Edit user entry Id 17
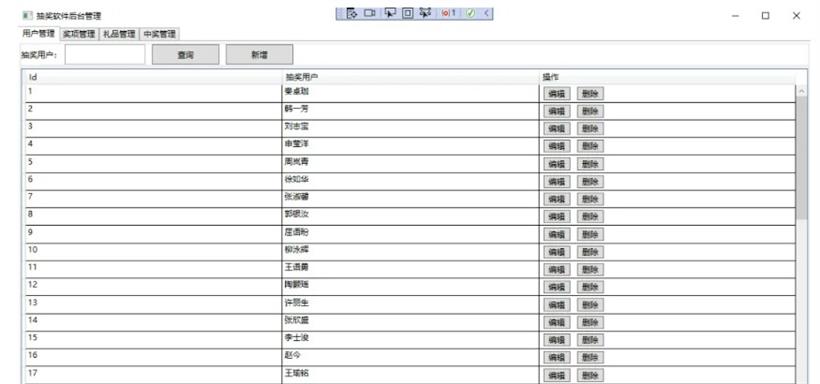Image resolution: width=820 pixels, height=384 pixels. point(557,376)
